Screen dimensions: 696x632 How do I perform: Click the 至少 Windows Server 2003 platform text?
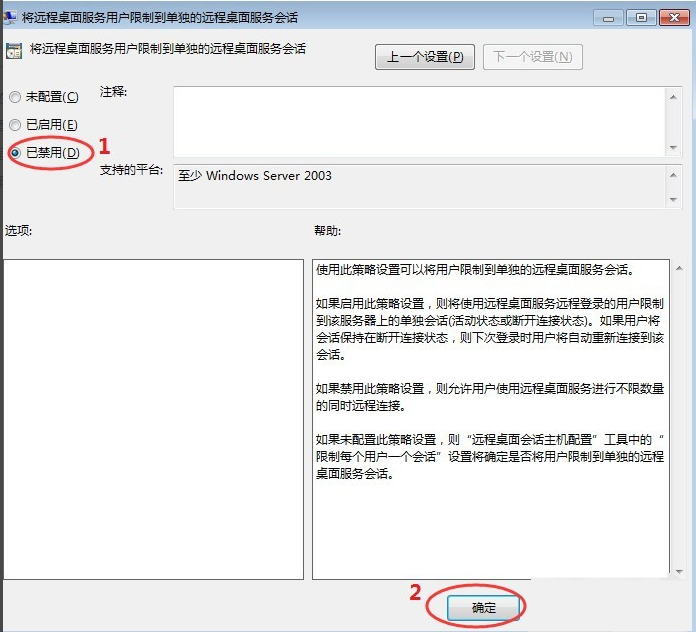point(255,176)
